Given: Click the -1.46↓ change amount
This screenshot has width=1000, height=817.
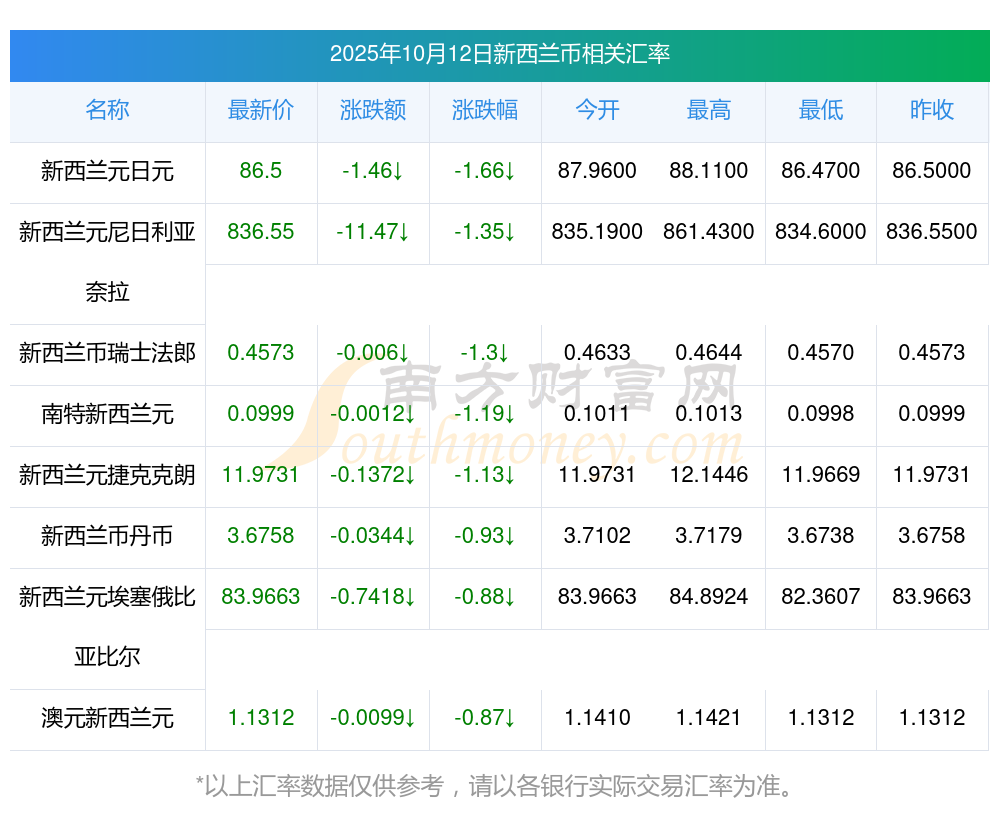Looking at the screenshot, I should pos(373,171).
